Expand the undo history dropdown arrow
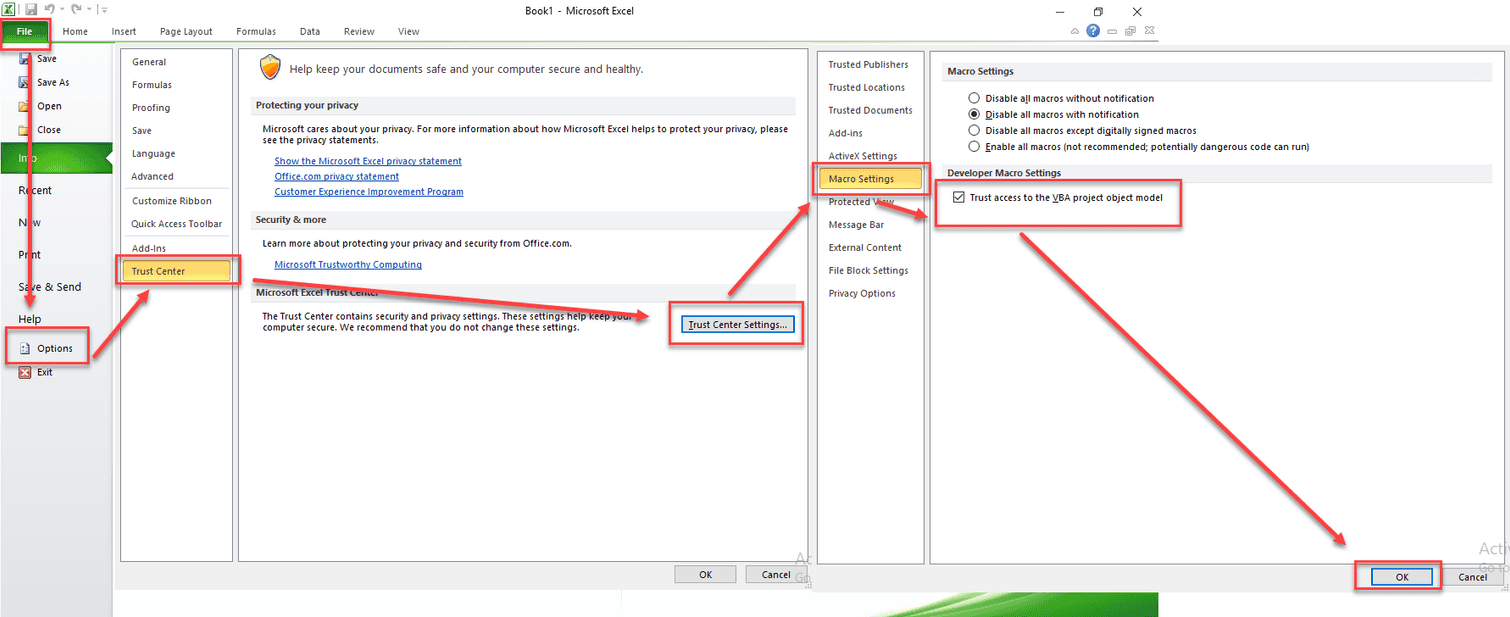This screenshot has height=617, width=1510. click(61, 9)
